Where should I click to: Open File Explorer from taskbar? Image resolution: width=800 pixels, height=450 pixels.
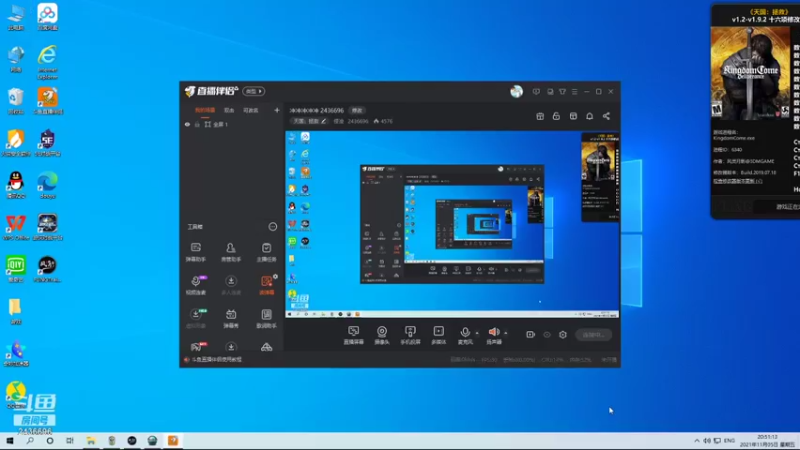point(91,441)
